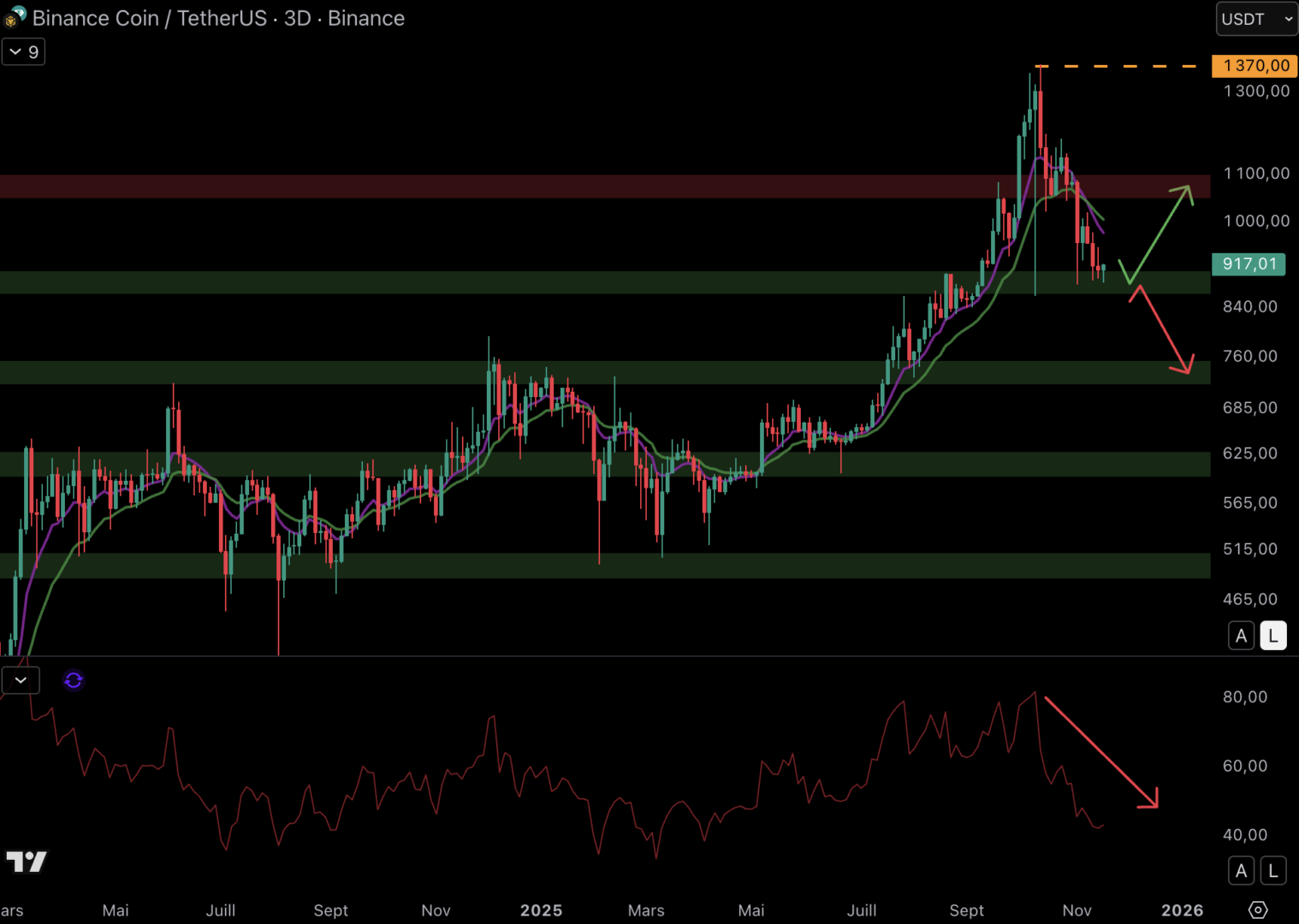
Task: Click the TradingView logo watermark
Action: [27, 862]
